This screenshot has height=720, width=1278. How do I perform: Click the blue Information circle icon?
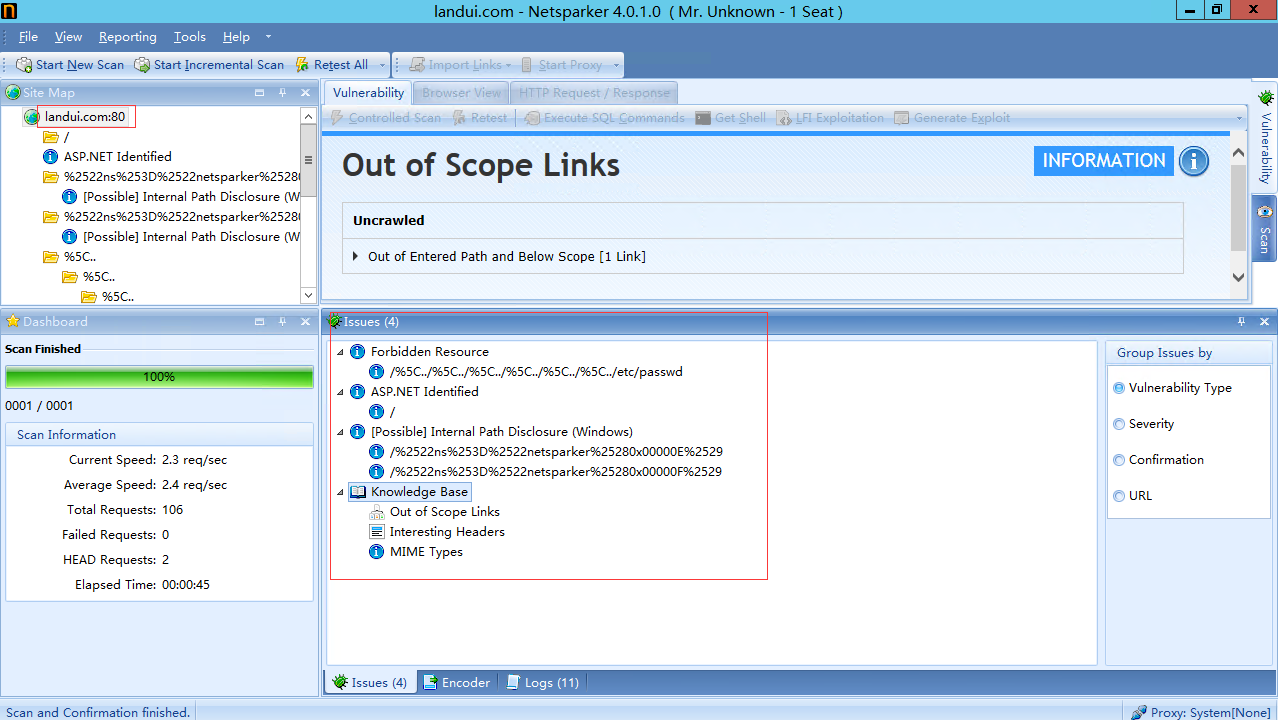pos(1193,161)
